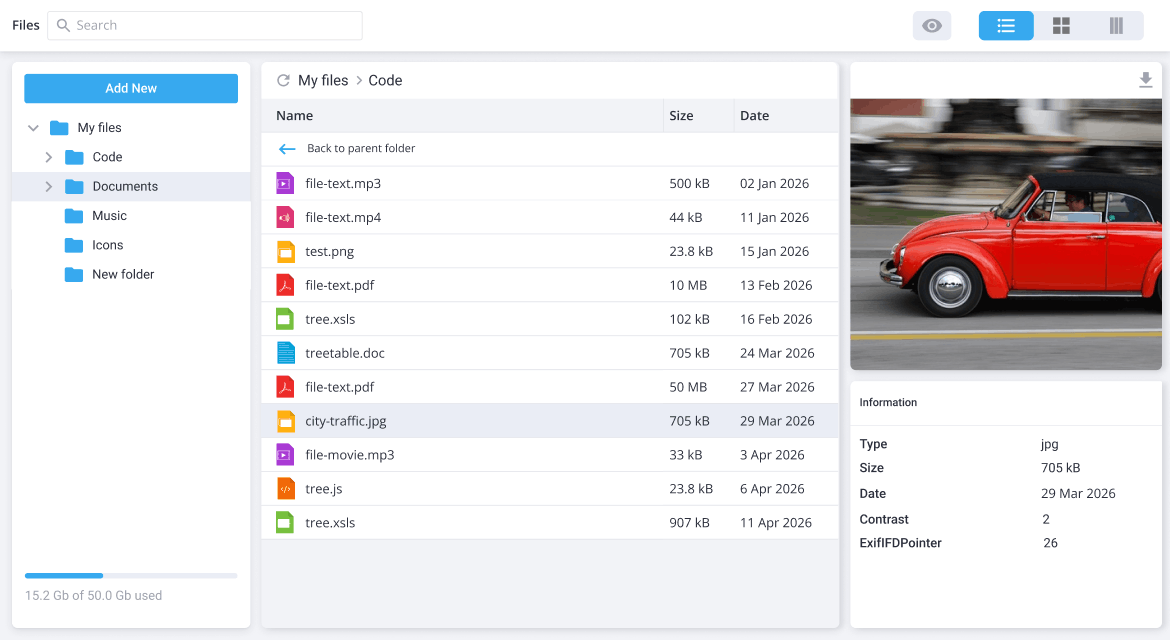Expand the Documents folder node
The image size is (1170, 640).
pos(47,186)
